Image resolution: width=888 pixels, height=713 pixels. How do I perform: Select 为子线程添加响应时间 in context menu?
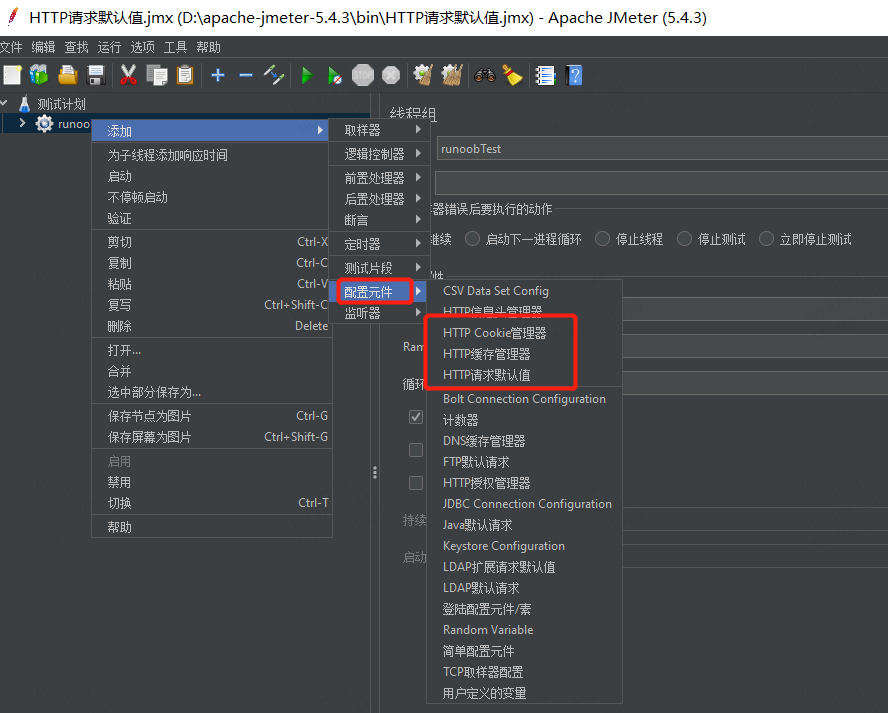[x=212, y=155]
